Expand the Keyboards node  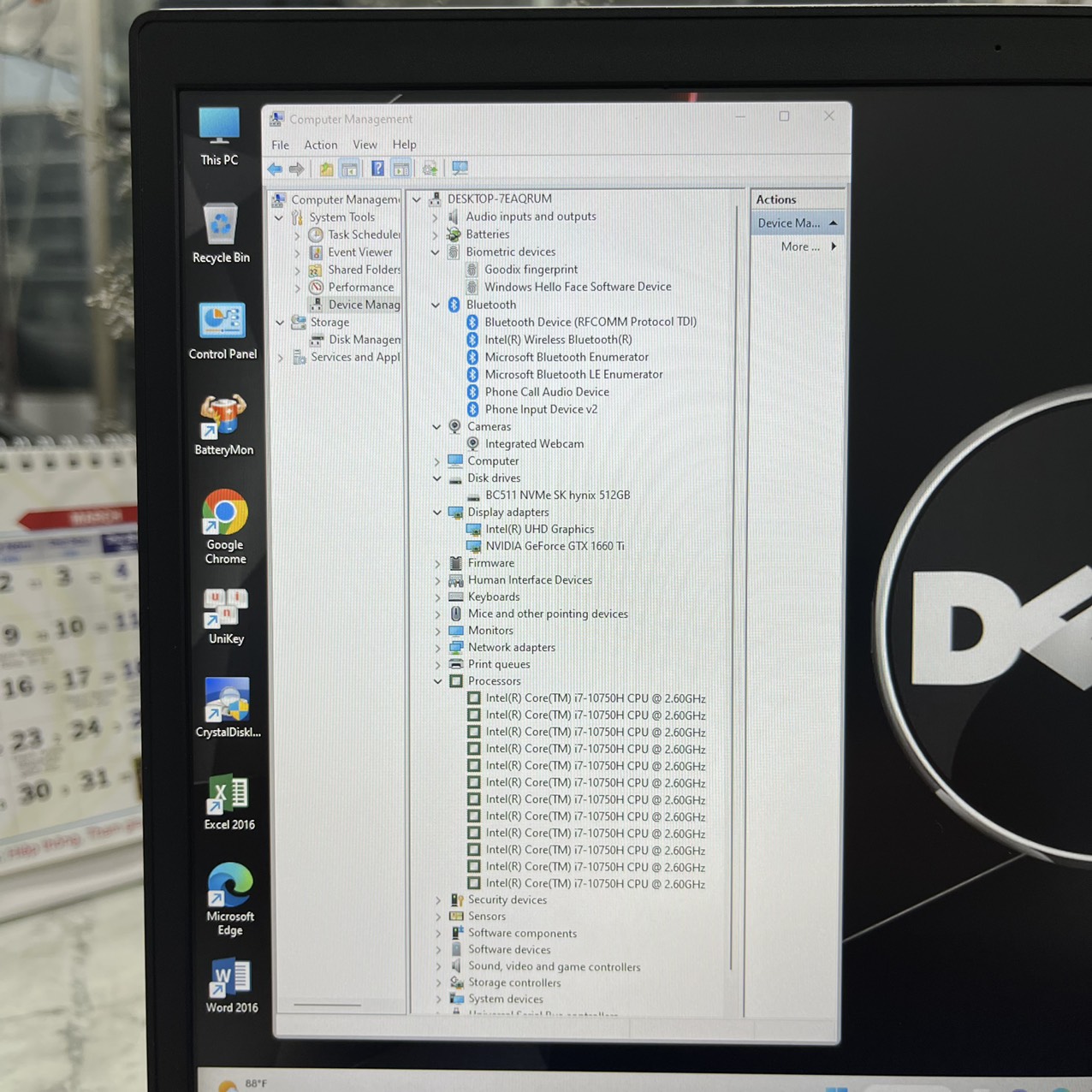438,597
